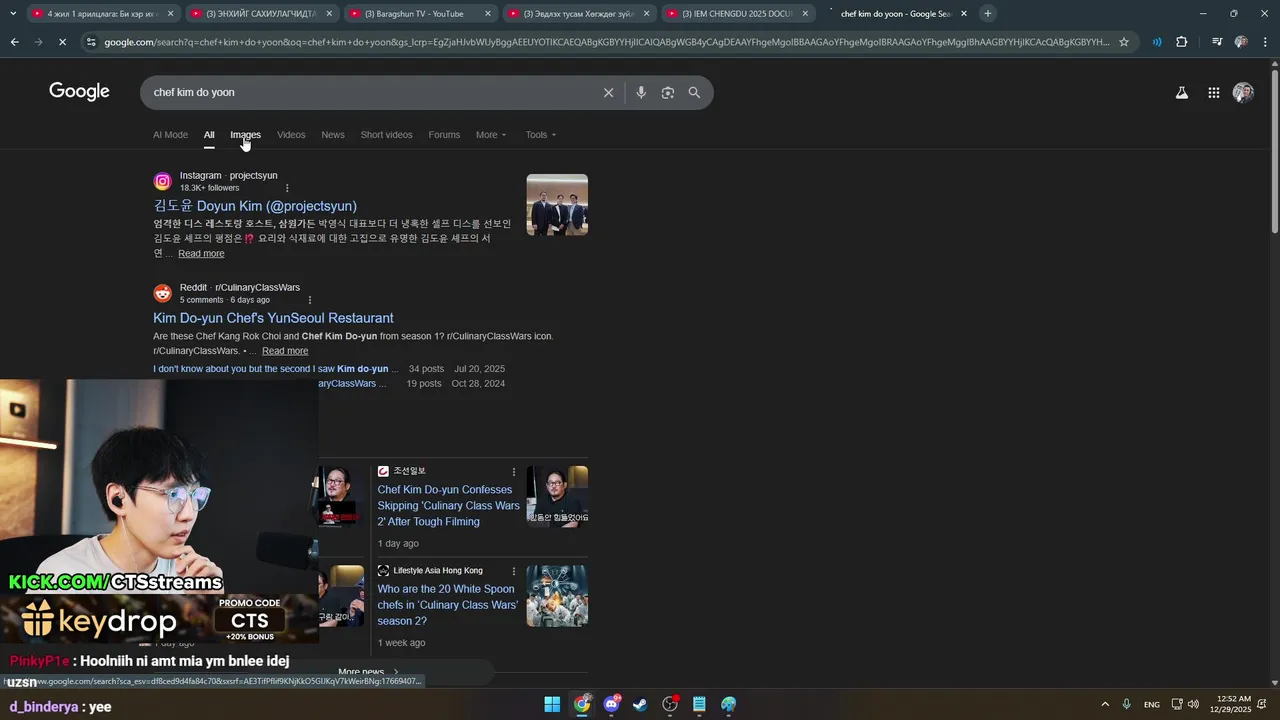
Task: Open the media control toolbar icon
Action: pos(1216,42)
